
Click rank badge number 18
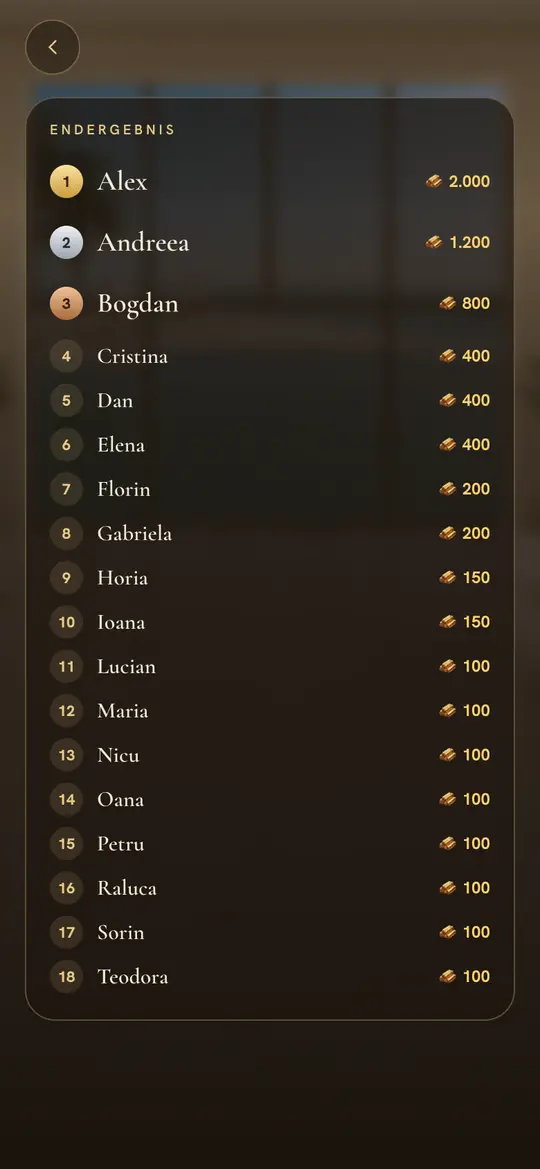66,977
